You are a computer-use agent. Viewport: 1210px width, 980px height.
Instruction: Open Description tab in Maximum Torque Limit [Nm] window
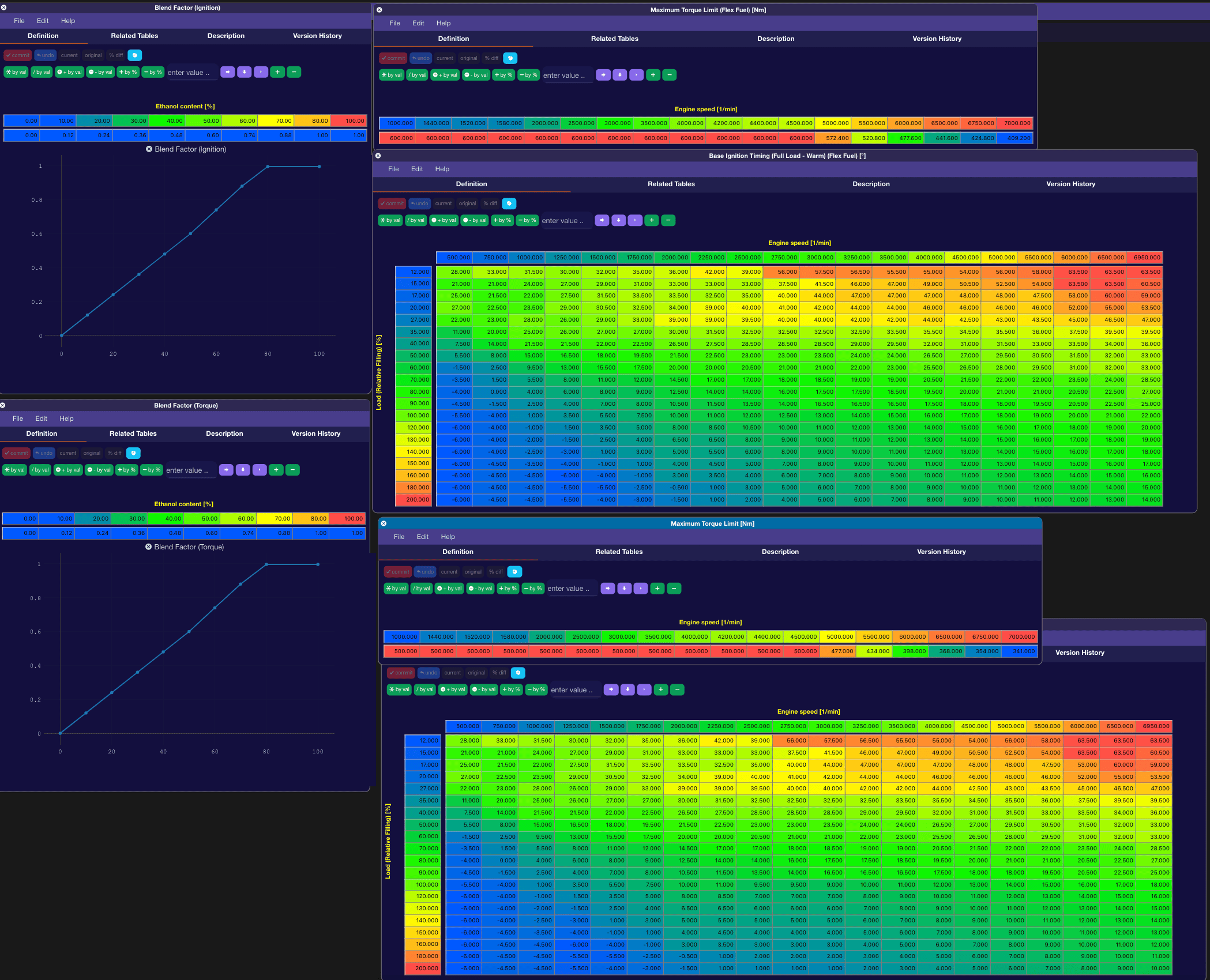point(780,552)
